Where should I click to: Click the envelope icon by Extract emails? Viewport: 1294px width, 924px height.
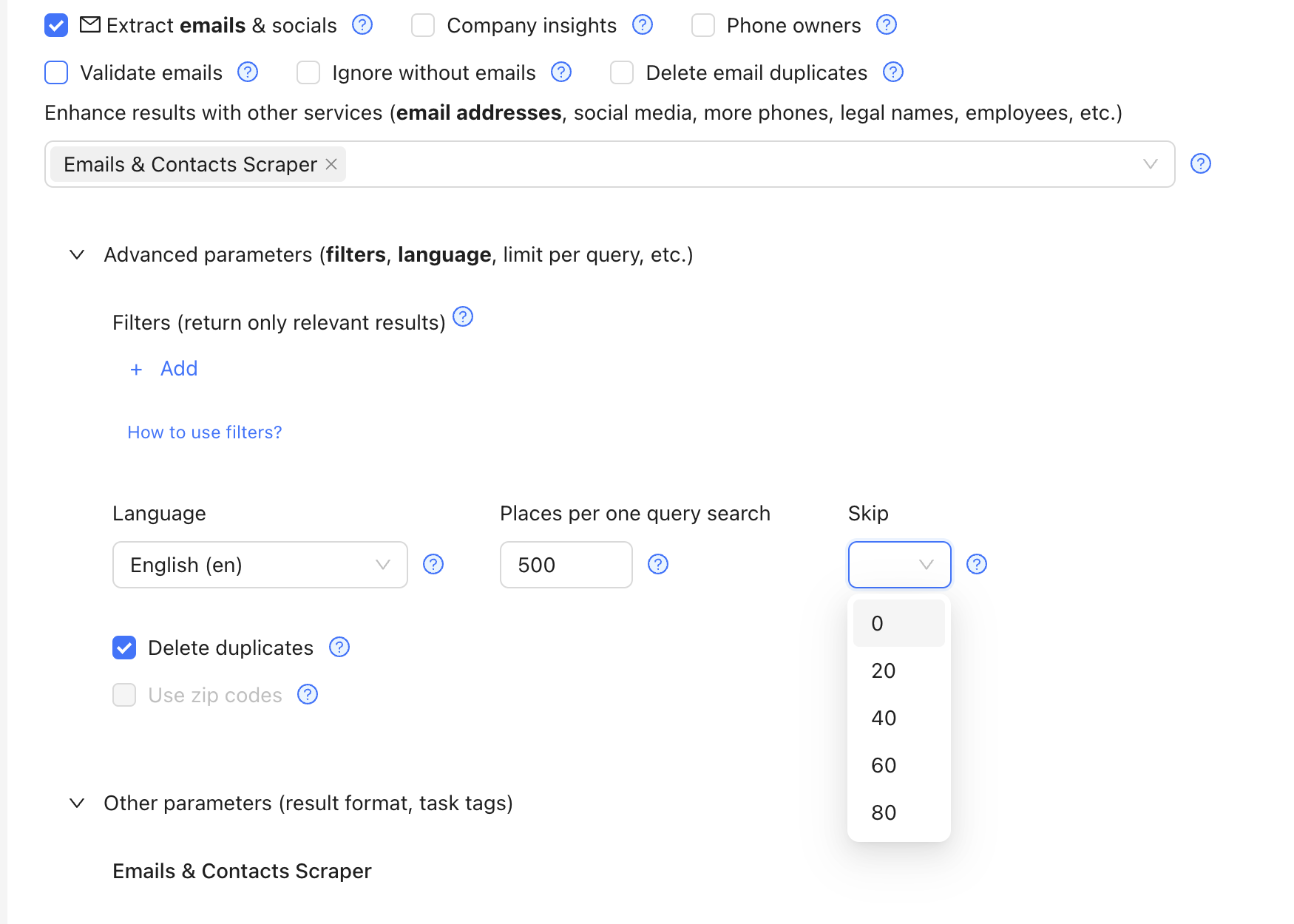tap(90, 25)
